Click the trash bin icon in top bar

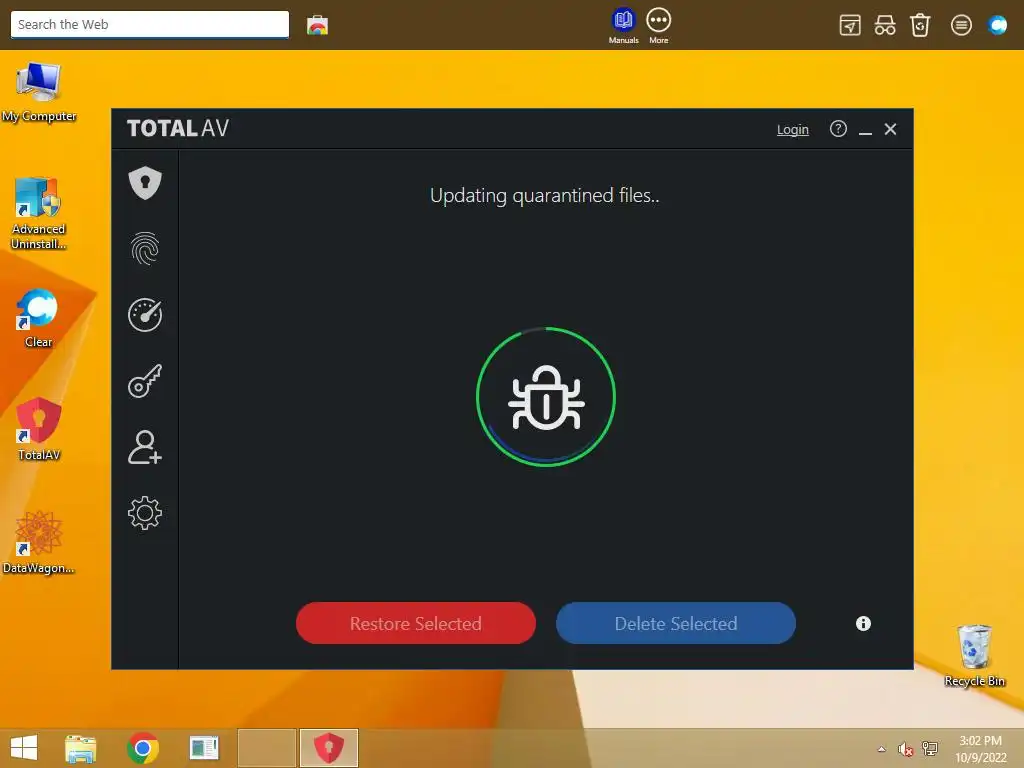920,25
